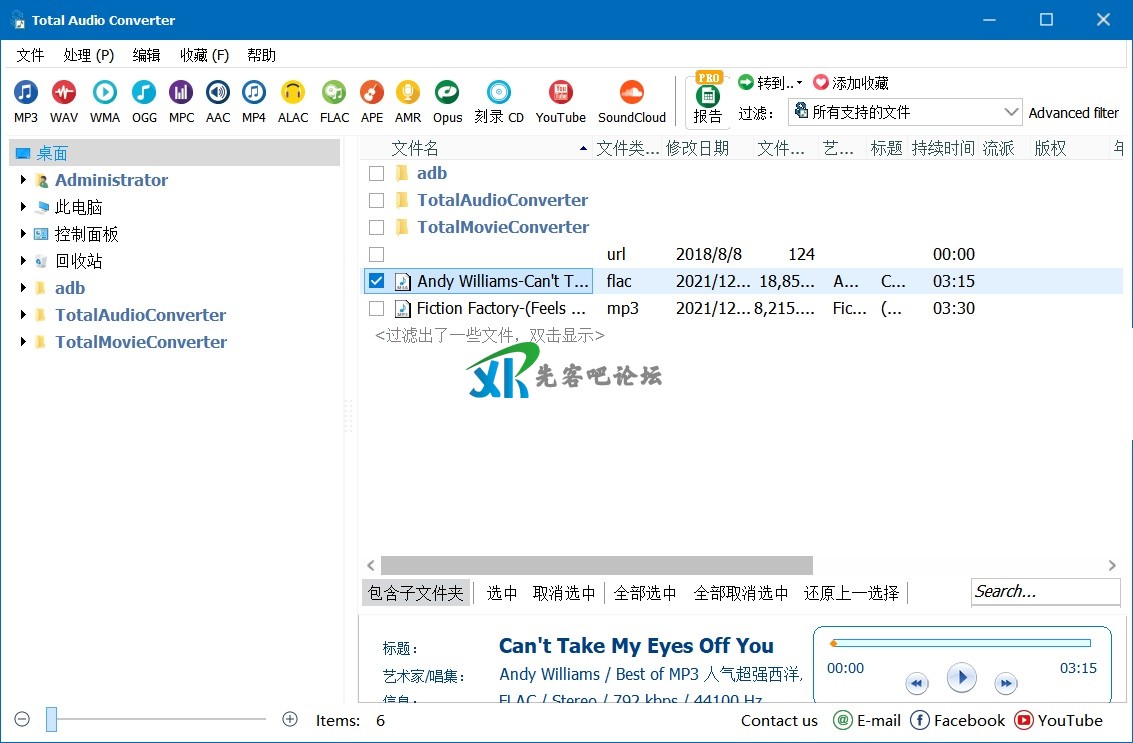Expand the Administrator tree node
The image size is (1133, 743).
click(23, 180)
